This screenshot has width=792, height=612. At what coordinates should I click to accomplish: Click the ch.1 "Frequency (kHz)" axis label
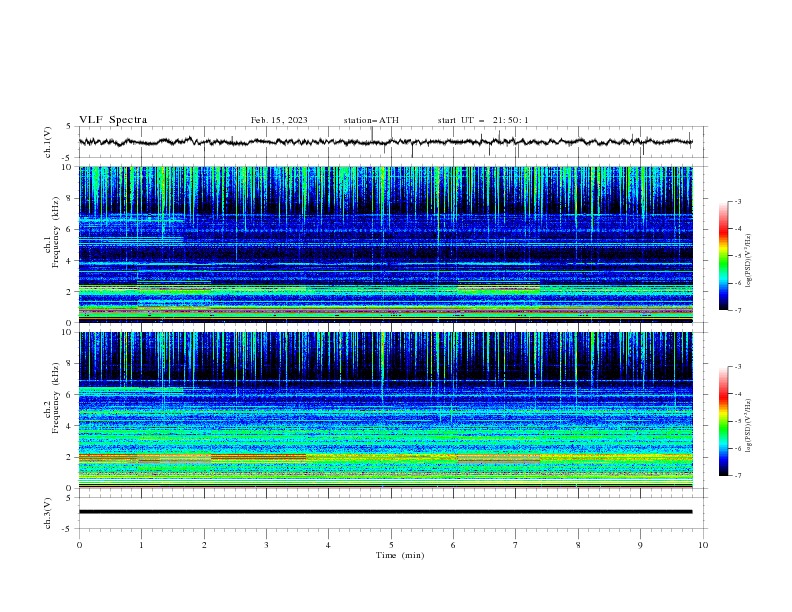point(56,232)
